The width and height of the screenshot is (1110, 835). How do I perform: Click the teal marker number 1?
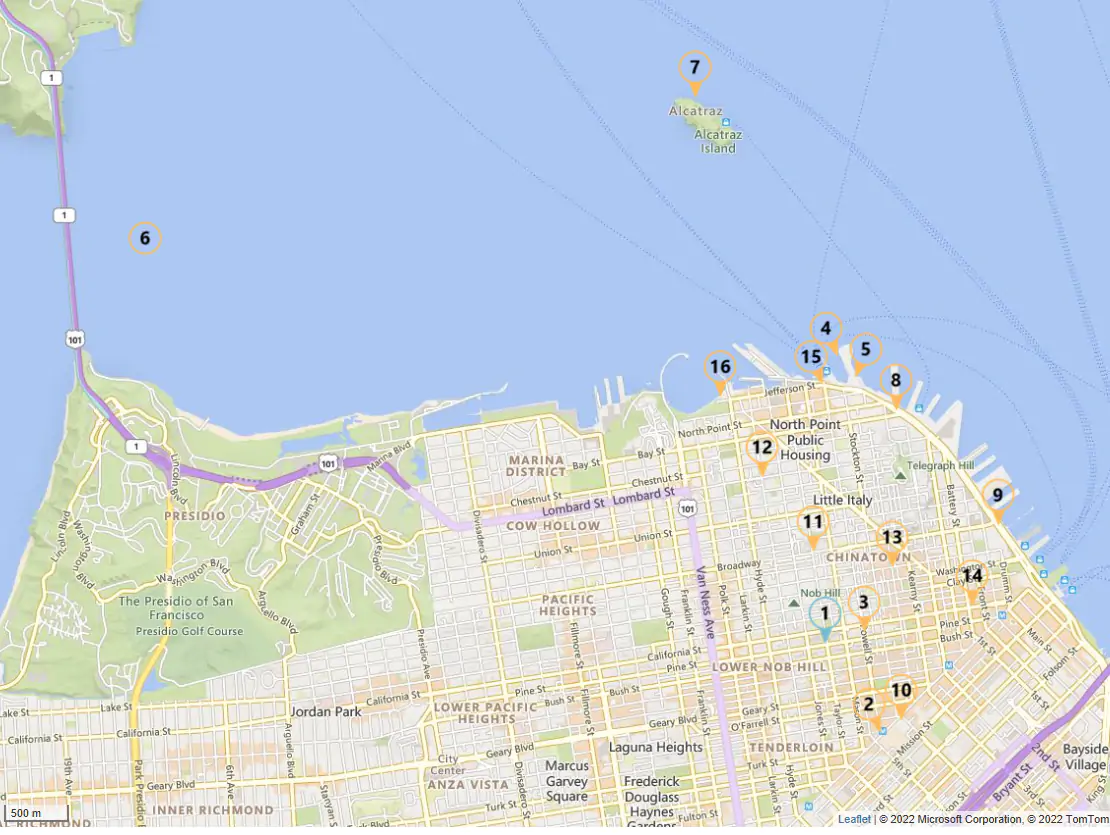click(825, 615)
